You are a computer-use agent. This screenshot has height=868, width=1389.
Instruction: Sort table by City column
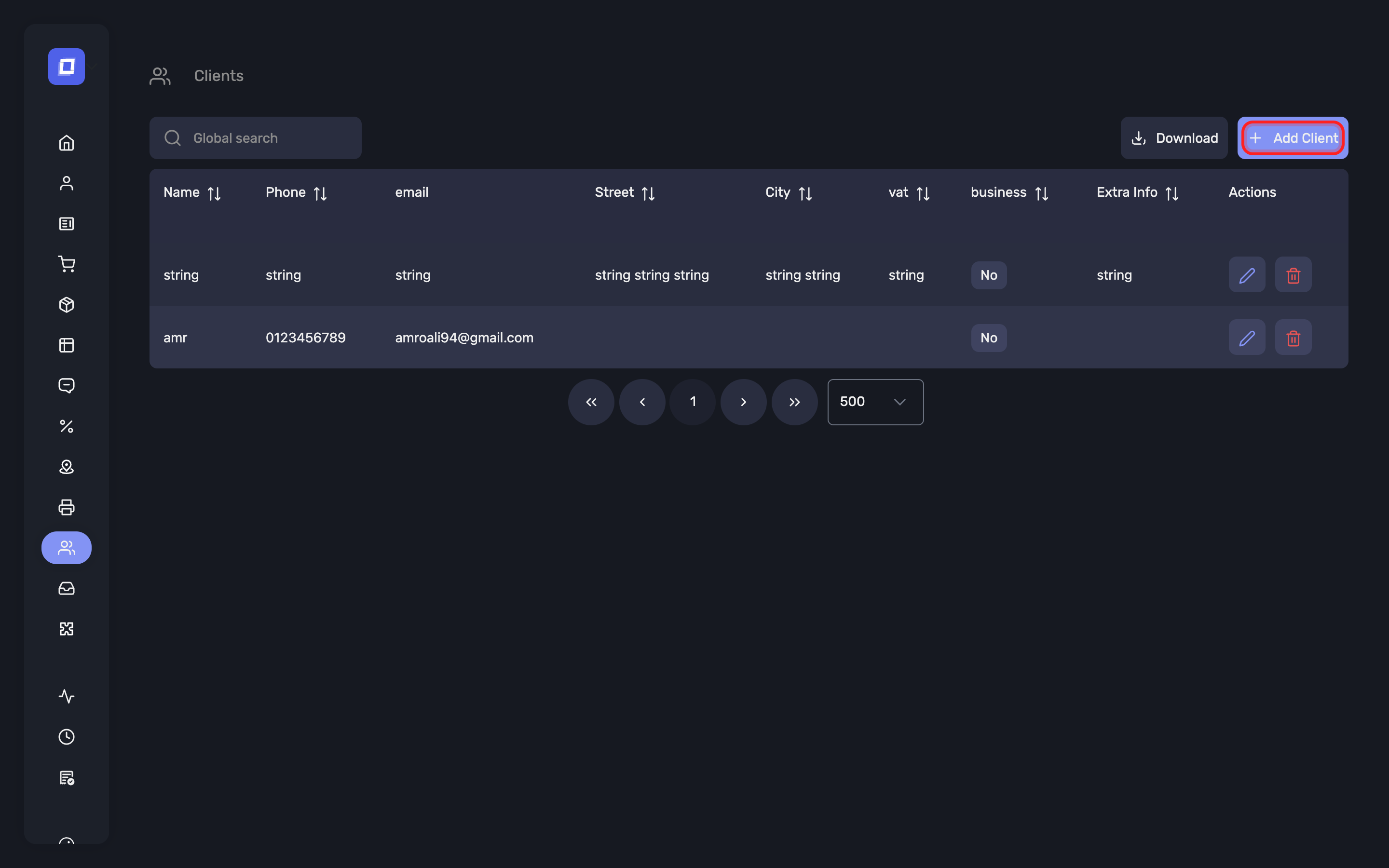tap(805, 193)
